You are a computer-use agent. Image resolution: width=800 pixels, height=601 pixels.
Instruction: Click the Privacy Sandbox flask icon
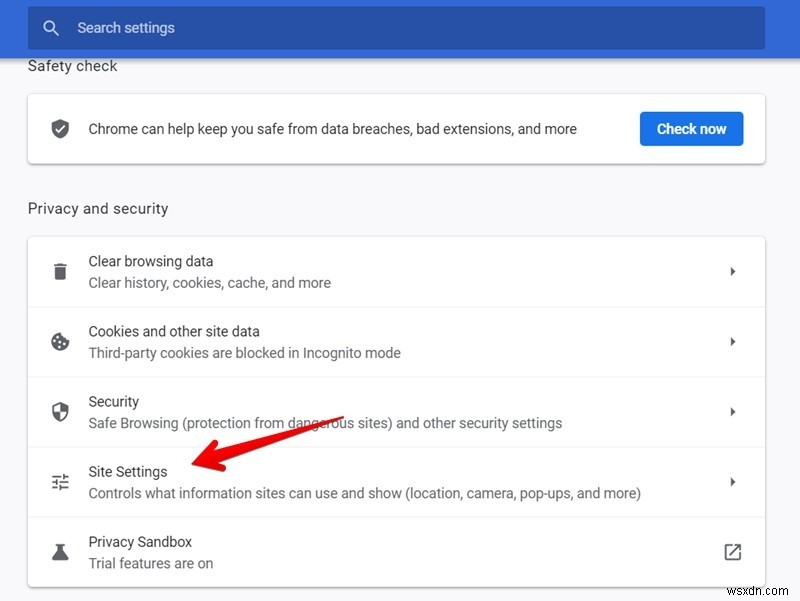point(61,551)
